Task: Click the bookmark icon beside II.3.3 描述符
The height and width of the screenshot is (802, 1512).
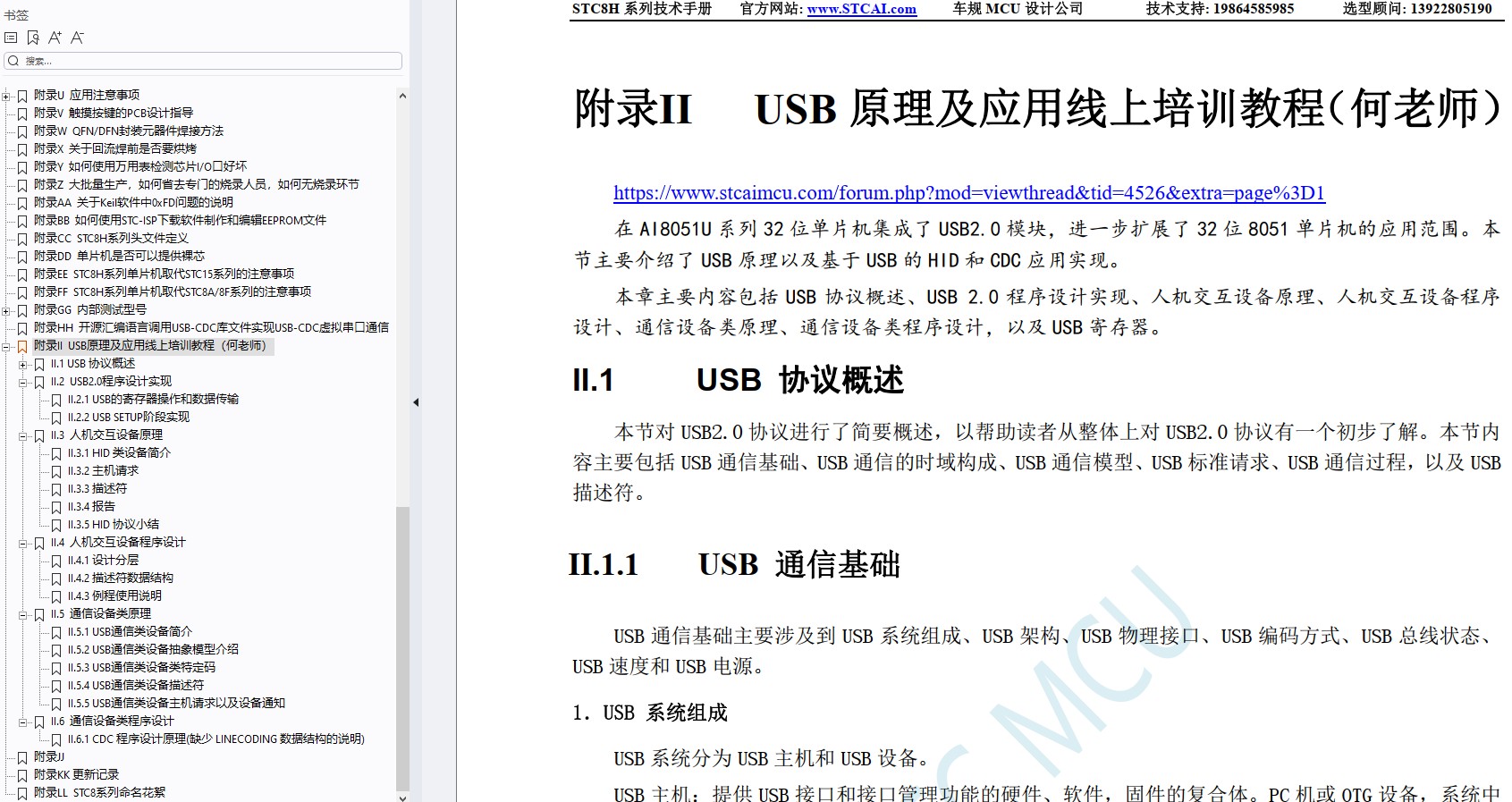Action: [56, 489]
